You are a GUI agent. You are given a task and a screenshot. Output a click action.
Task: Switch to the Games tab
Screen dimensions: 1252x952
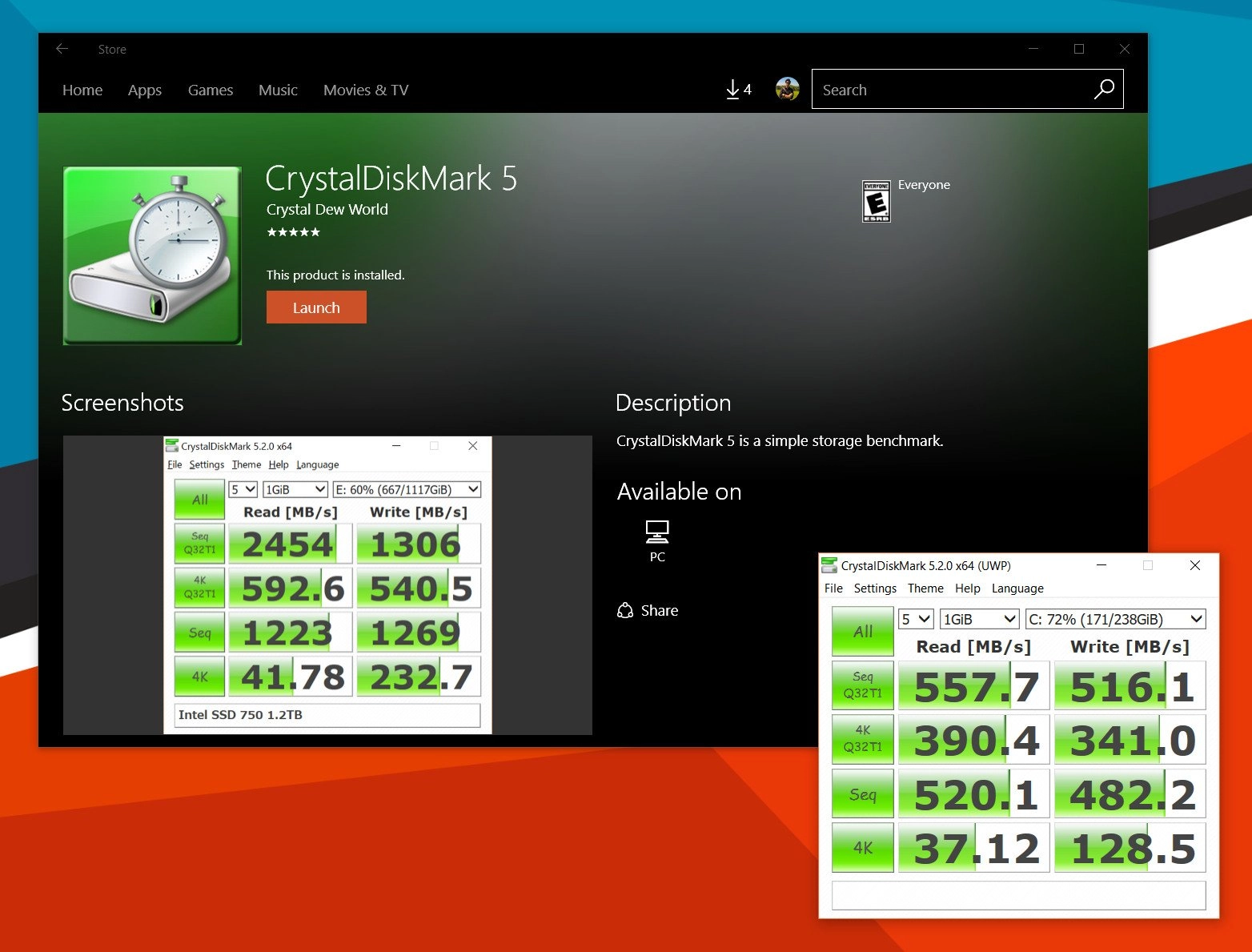click(x=211, y=90)
